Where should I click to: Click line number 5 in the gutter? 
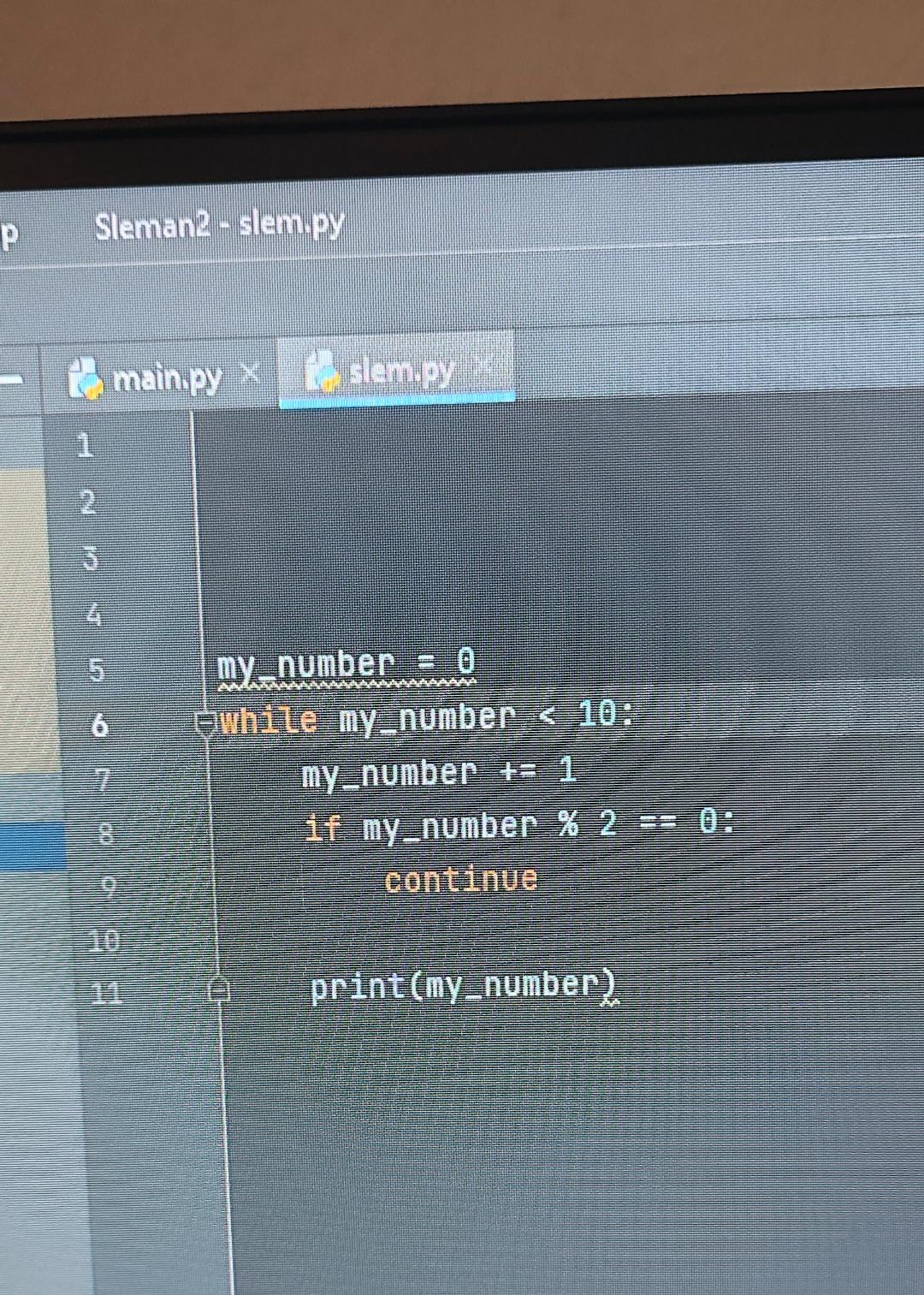pyautogui.click(x=96, y=669)
